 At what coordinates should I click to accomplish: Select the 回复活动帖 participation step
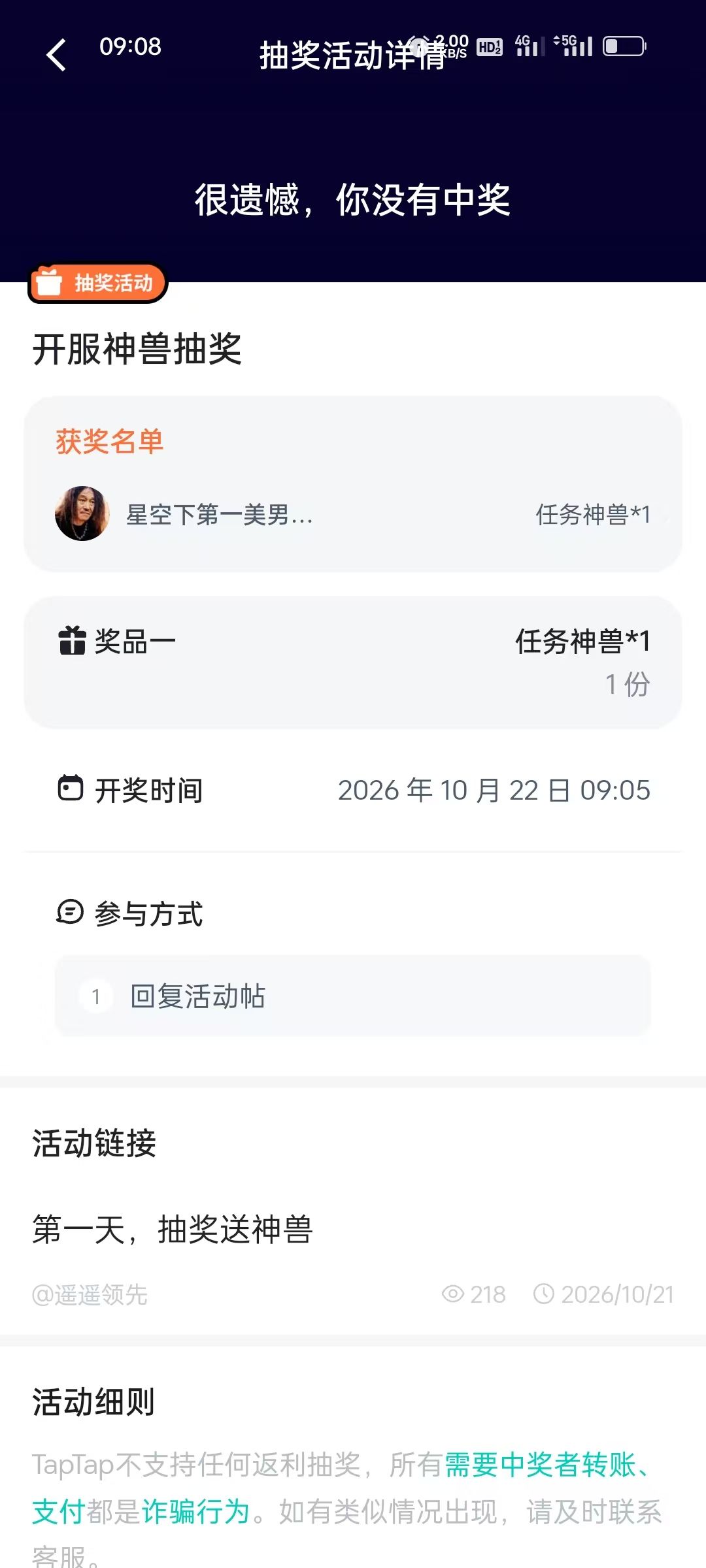click(353, 996)
